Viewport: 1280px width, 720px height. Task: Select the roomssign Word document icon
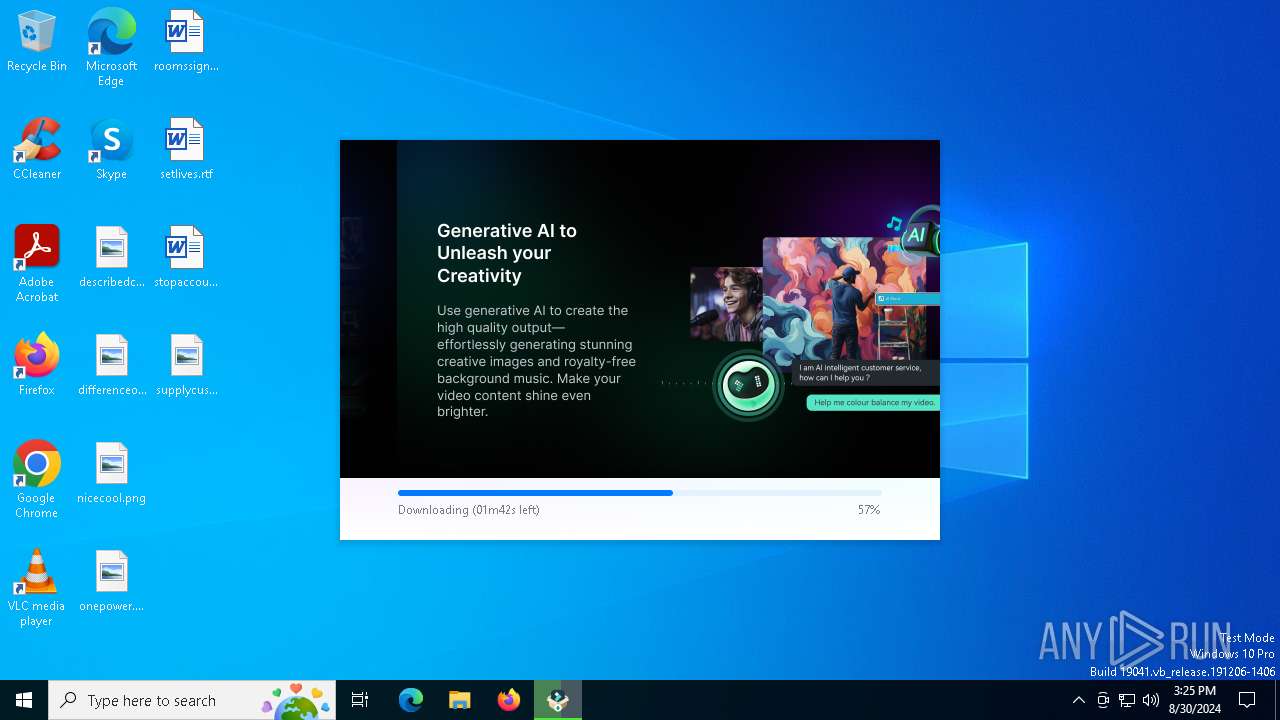click(x=186, y=42)
